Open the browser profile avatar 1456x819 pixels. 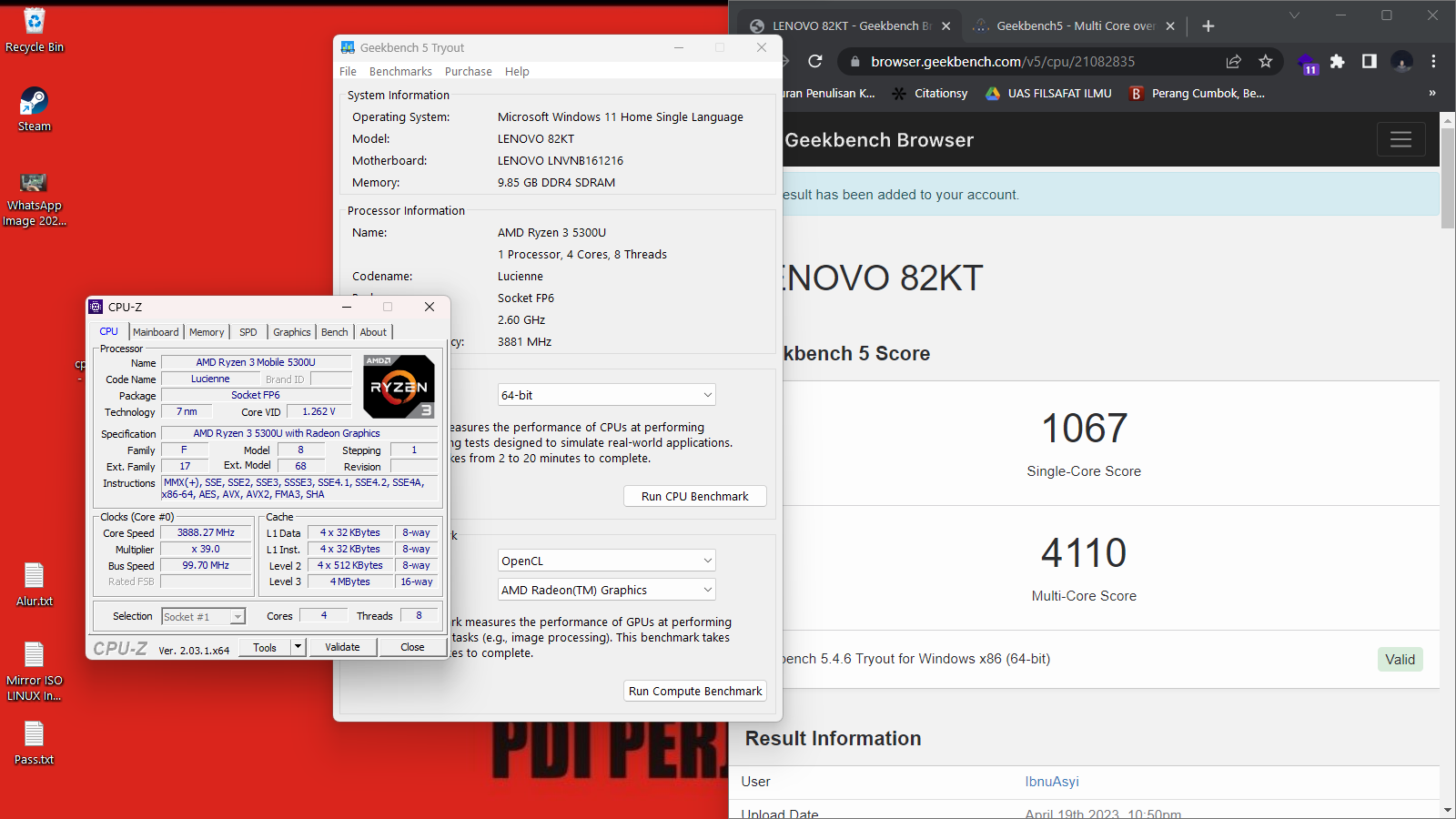[x=1402, y=61]
